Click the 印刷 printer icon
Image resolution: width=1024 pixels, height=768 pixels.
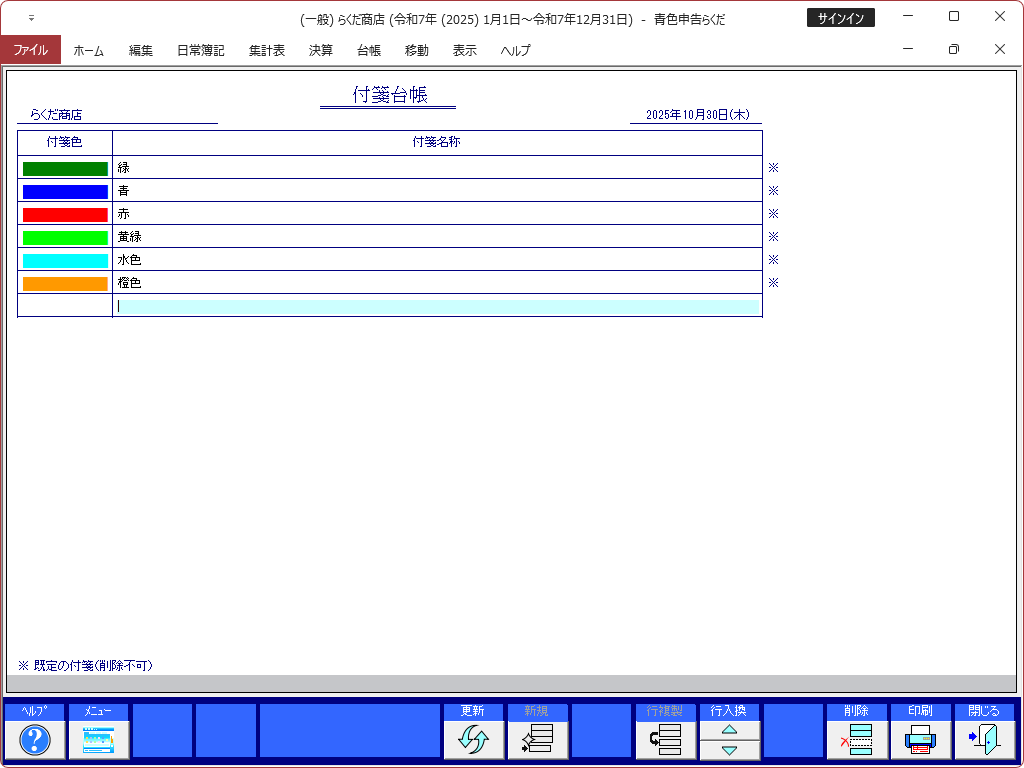(920, 740)
